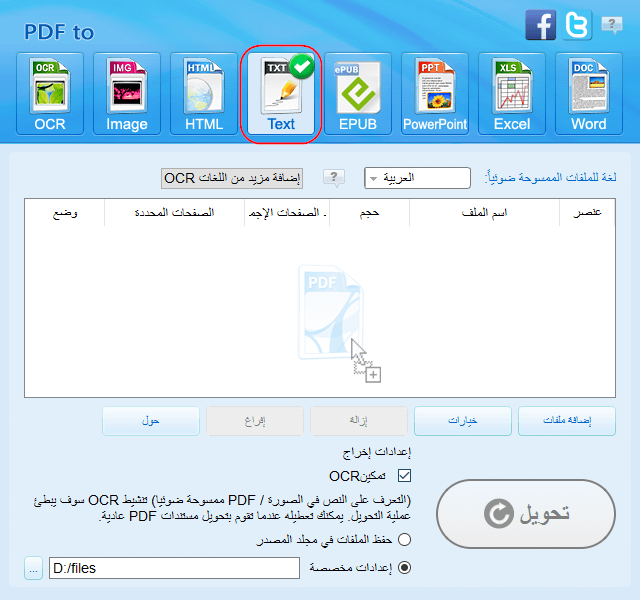Select save files in source folder option
This screenshot has width=640, height=600.
coord(404,540)
